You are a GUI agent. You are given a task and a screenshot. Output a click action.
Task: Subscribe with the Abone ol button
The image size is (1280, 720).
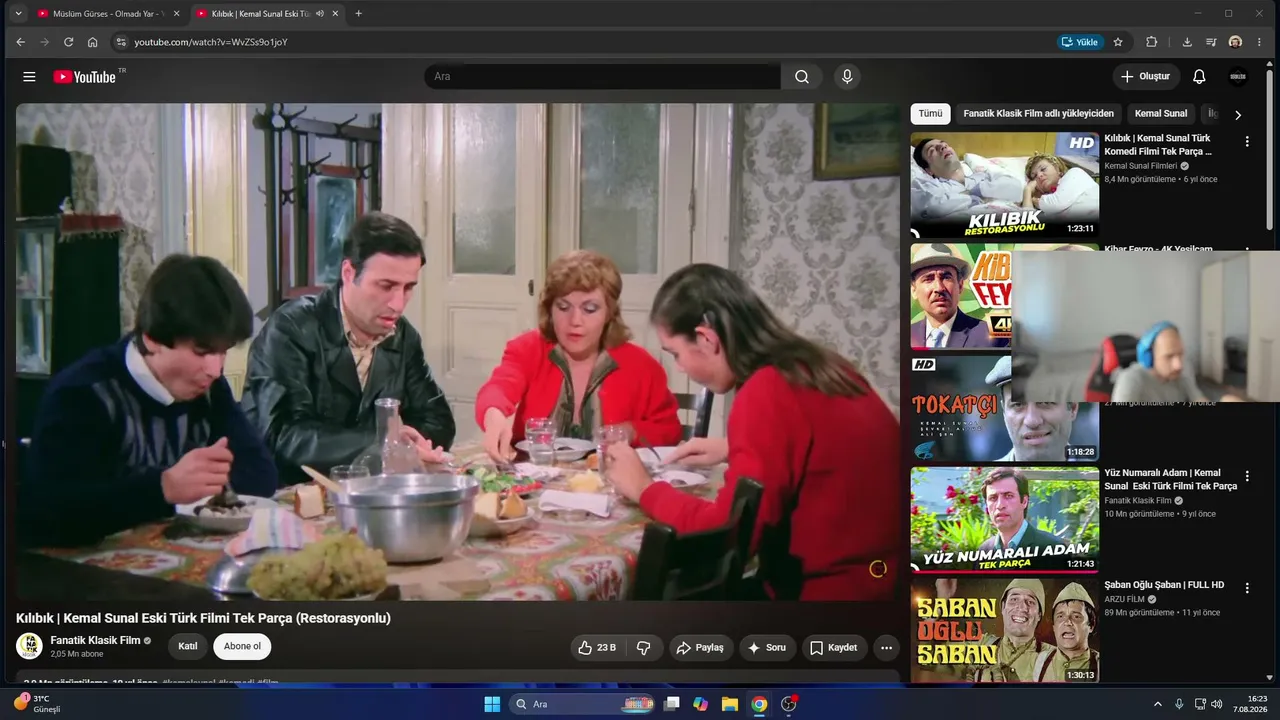point(242,647)
